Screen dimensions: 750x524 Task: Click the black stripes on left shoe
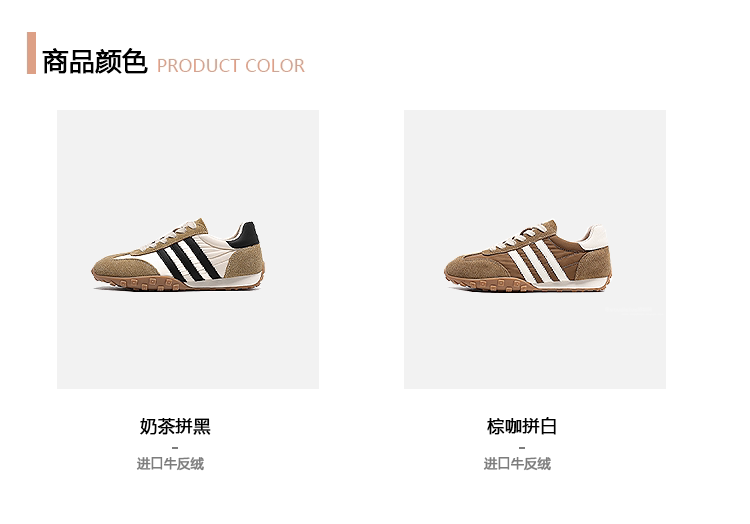pos(189,258)
